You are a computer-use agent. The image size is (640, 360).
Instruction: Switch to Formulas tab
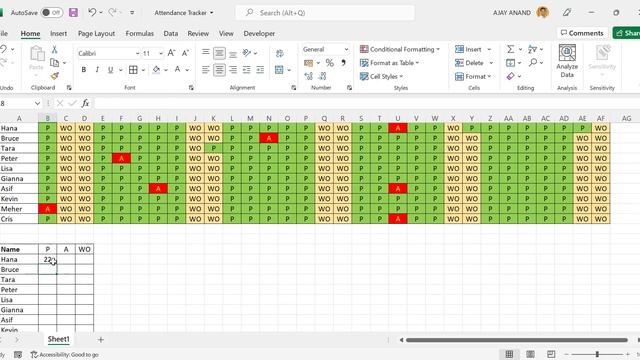click(140, 33)
